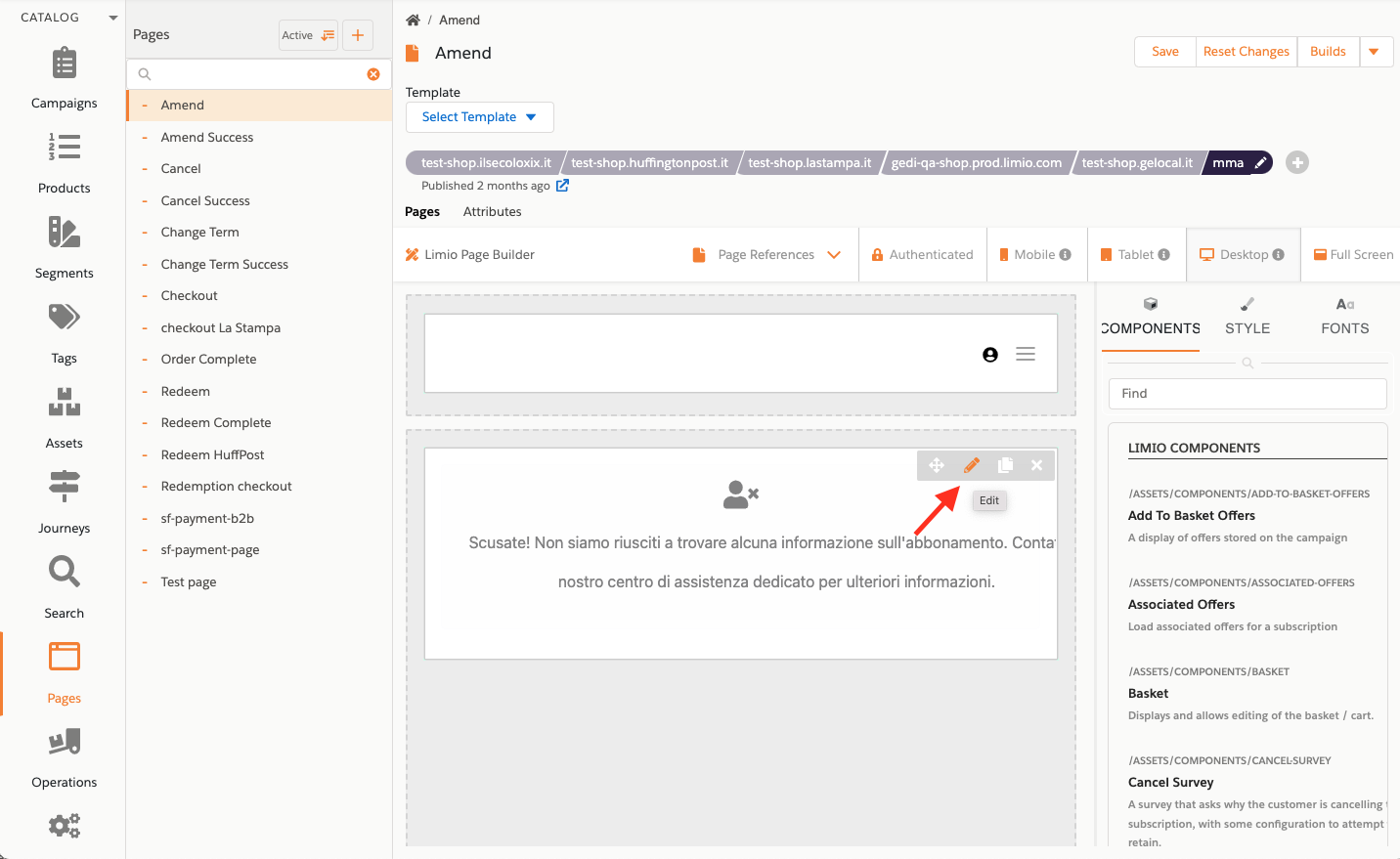Click the plus icon to add a domain tag
This screenshot has width=1400, height=859.
click(x=1297, y=163)
